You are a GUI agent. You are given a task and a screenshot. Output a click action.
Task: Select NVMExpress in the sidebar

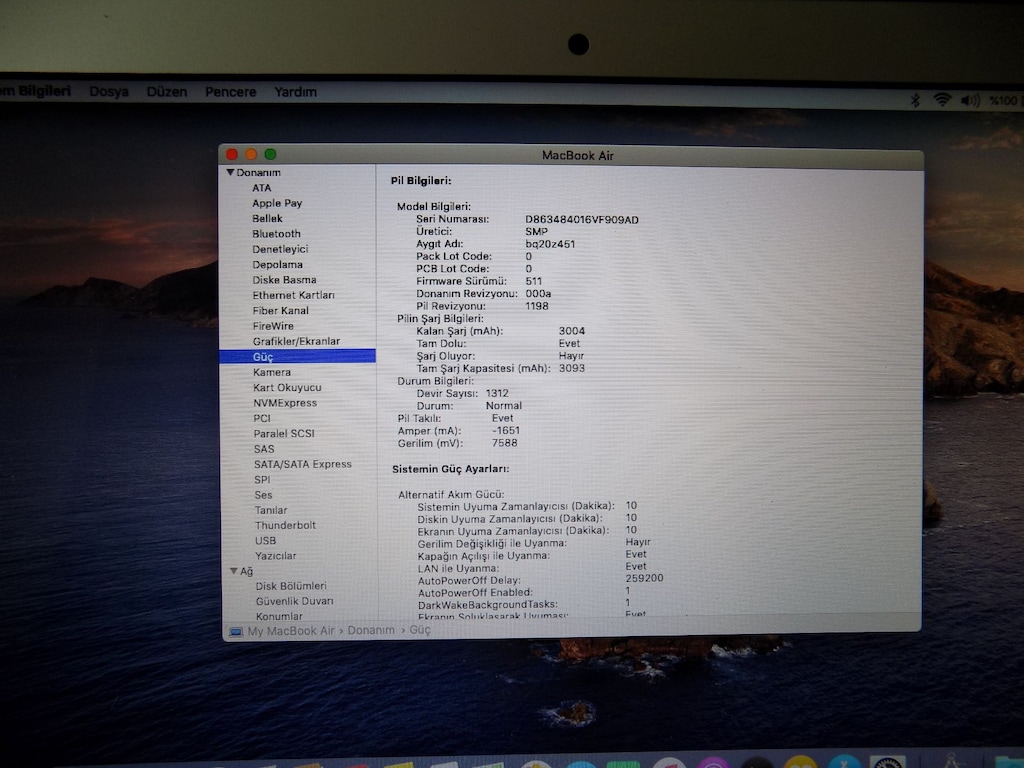click(x=285, y=403)
